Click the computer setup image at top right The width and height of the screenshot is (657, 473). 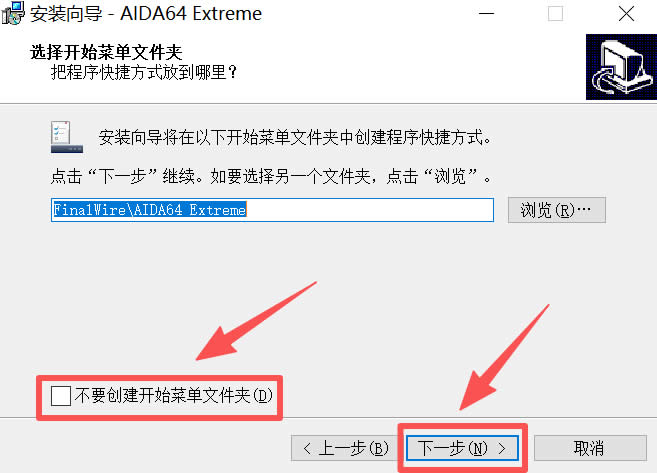click(621, 67)
